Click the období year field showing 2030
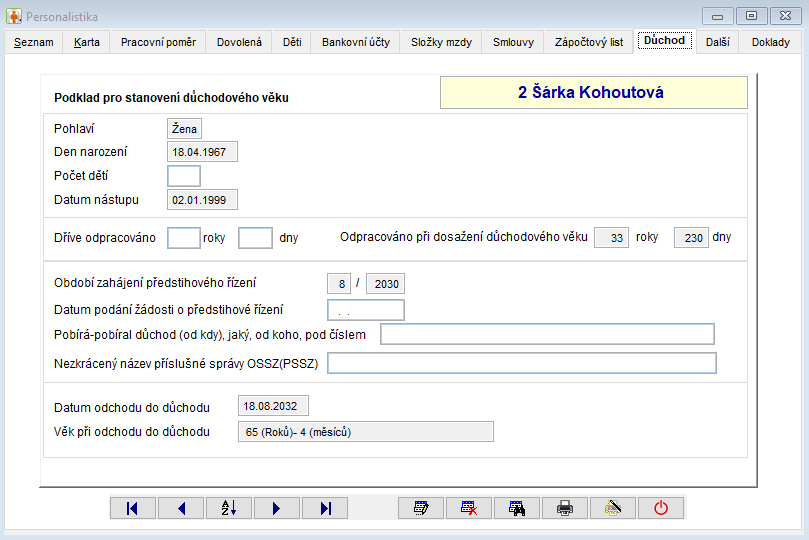Image resolution: width=809 pixels, height=540 pixels. coord(385,284)
